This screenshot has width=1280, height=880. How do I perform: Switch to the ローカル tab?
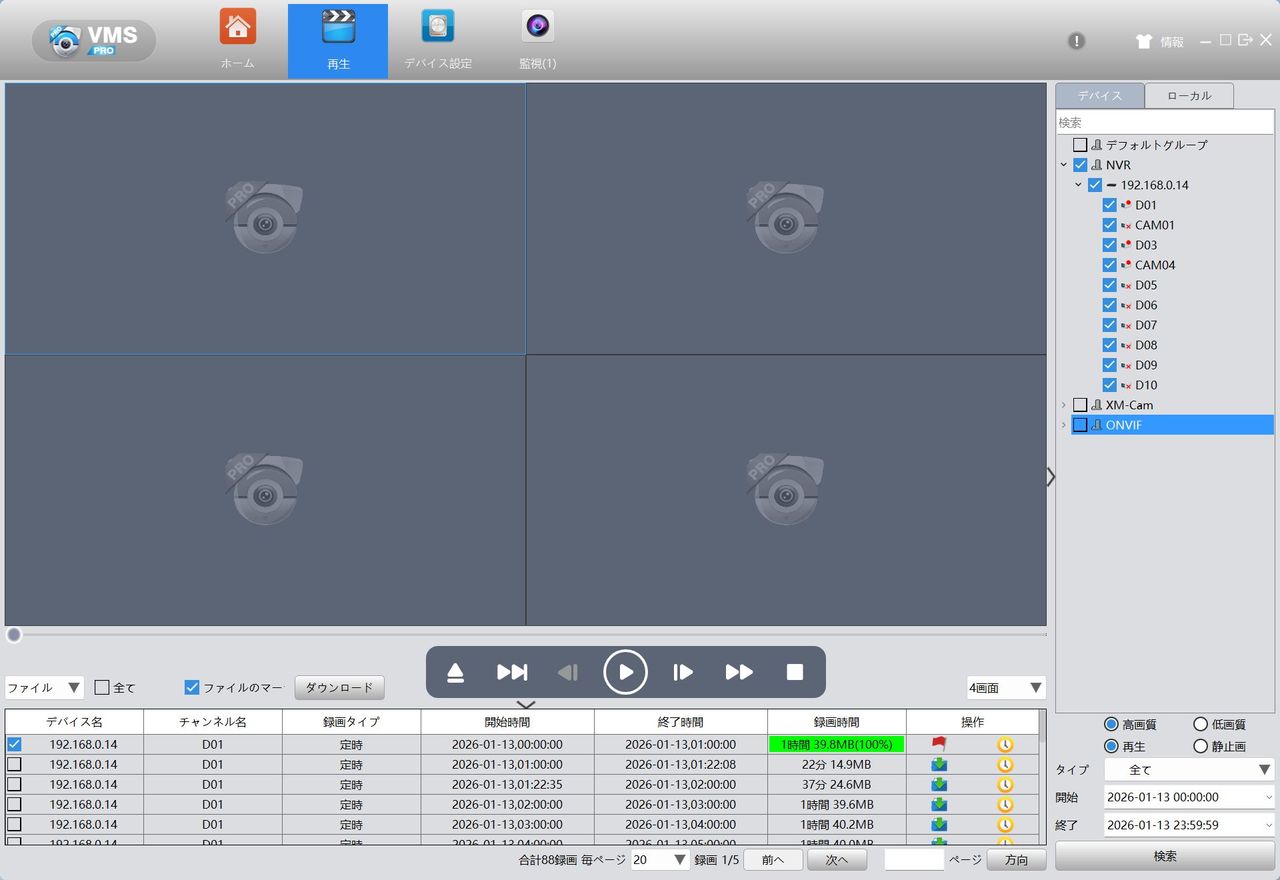(x=1189, y=96)
